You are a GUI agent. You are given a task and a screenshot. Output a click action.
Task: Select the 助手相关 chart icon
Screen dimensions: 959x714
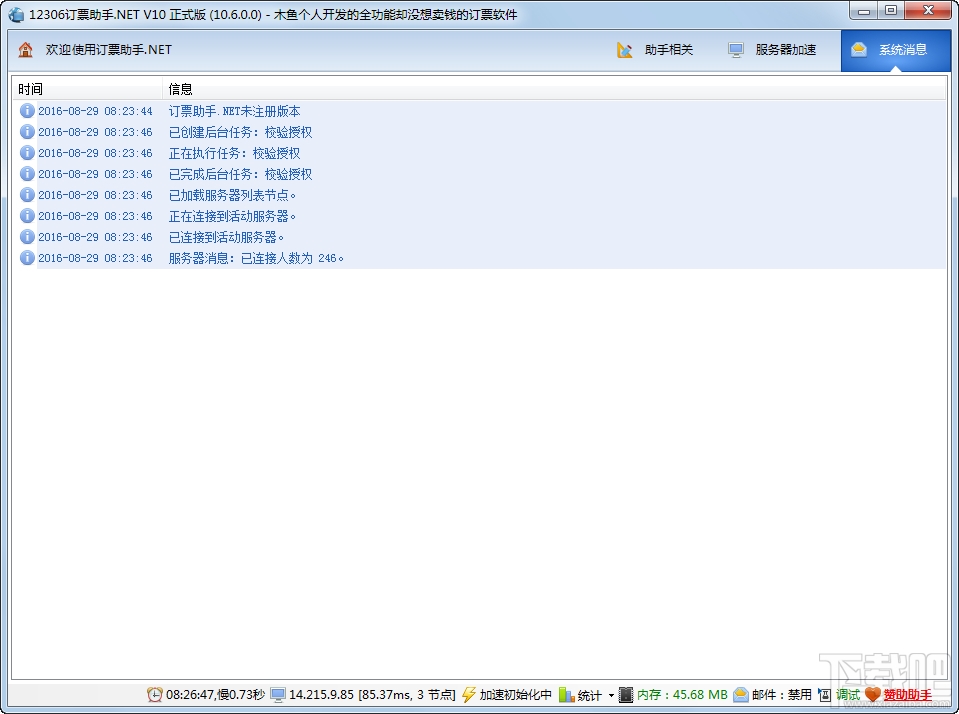(623, 49)
